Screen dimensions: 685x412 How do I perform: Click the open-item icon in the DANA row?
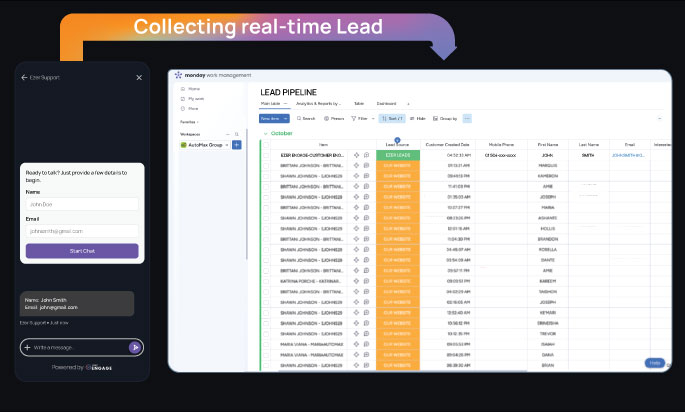click(x=356, y=355)
